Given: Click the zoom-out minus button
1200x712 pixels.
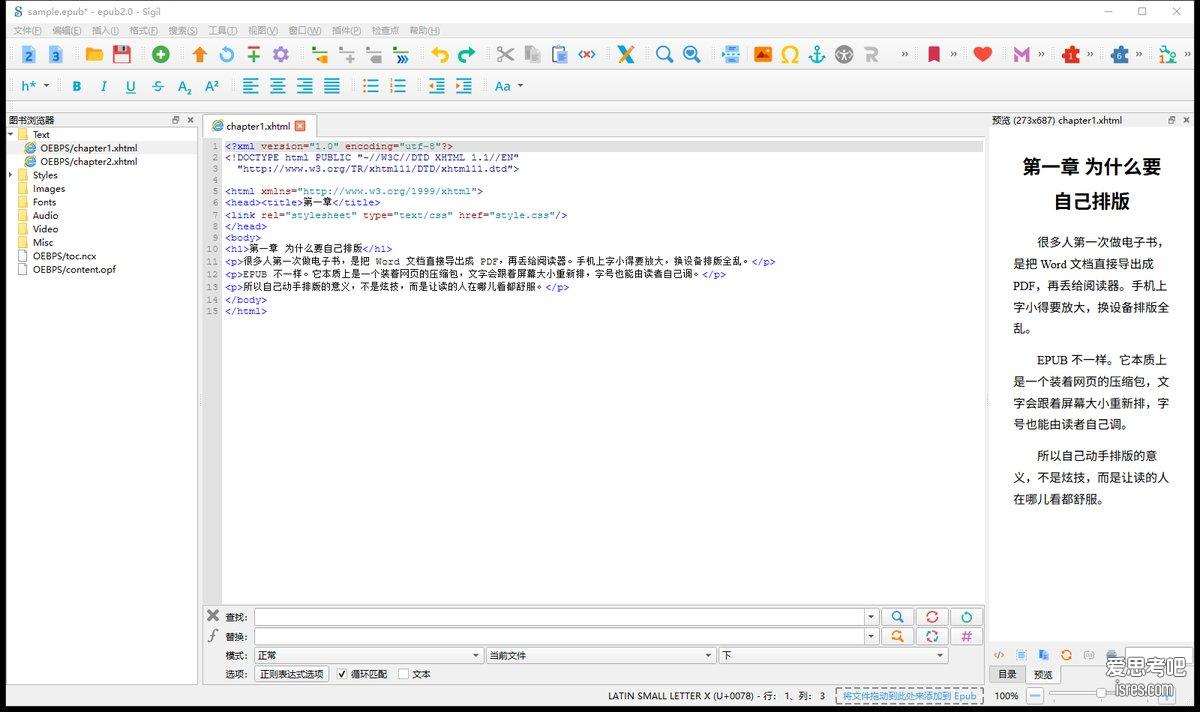Looking at the screenshot, I should (x=1035, y=695).
